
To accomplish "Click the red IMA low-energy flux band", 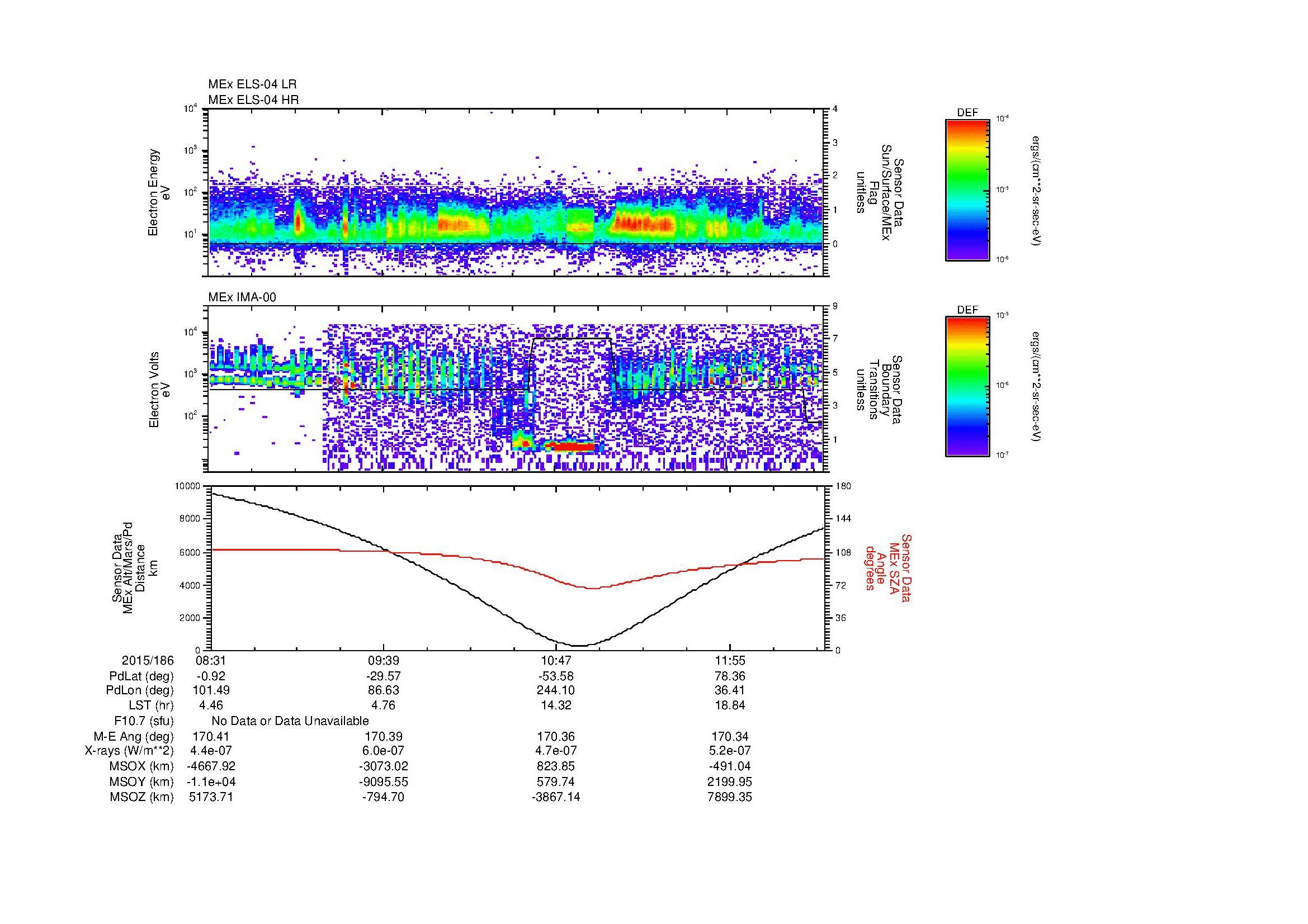I will pos(574,448).
